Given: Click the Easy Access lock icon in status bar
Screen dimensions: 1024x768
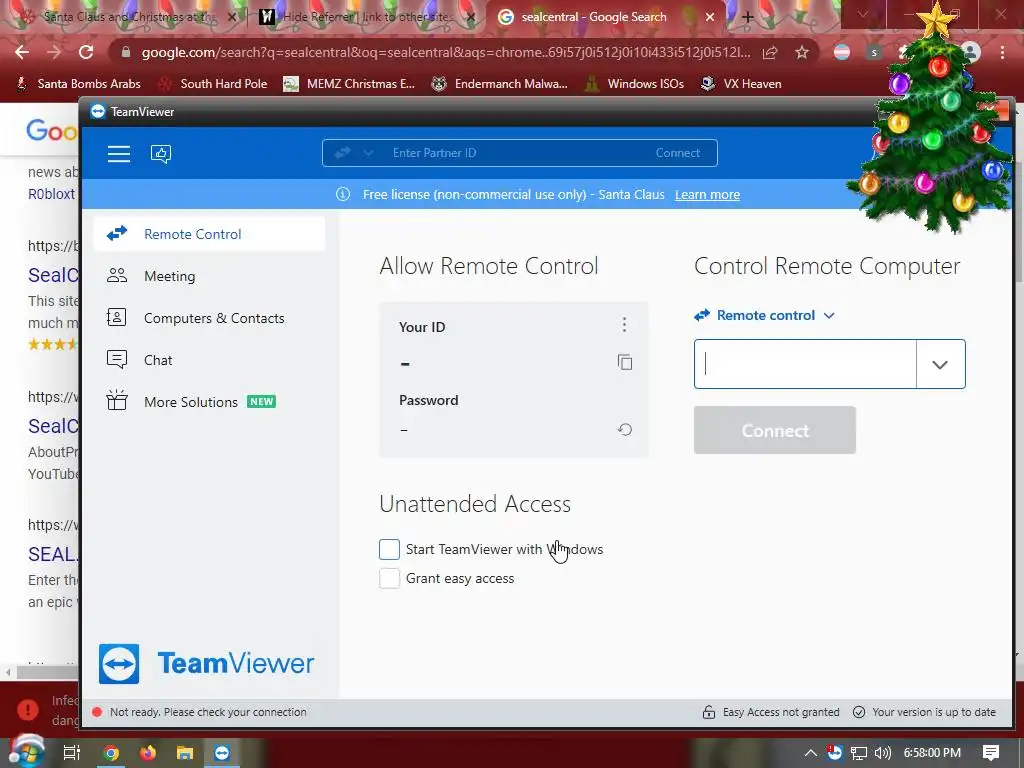Looking at the screenshot, I should 709,712.
